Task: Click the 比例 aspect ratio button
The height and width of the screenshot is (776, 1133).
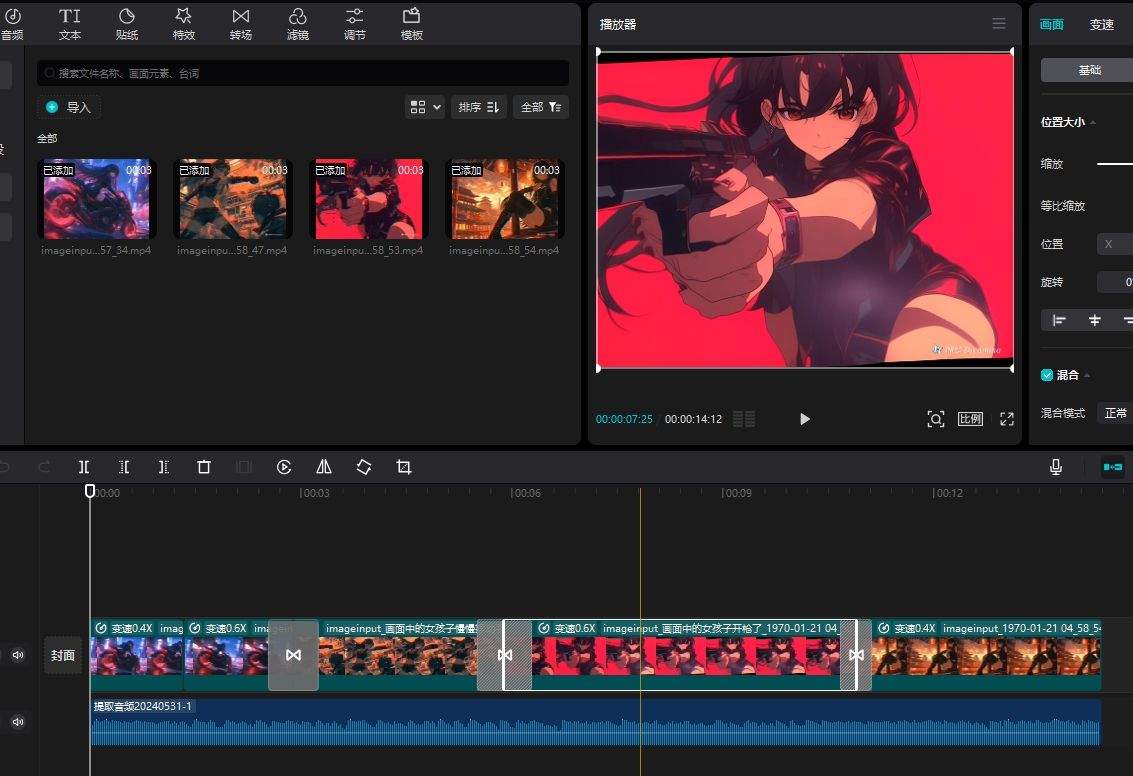Action: click(970, 419)
